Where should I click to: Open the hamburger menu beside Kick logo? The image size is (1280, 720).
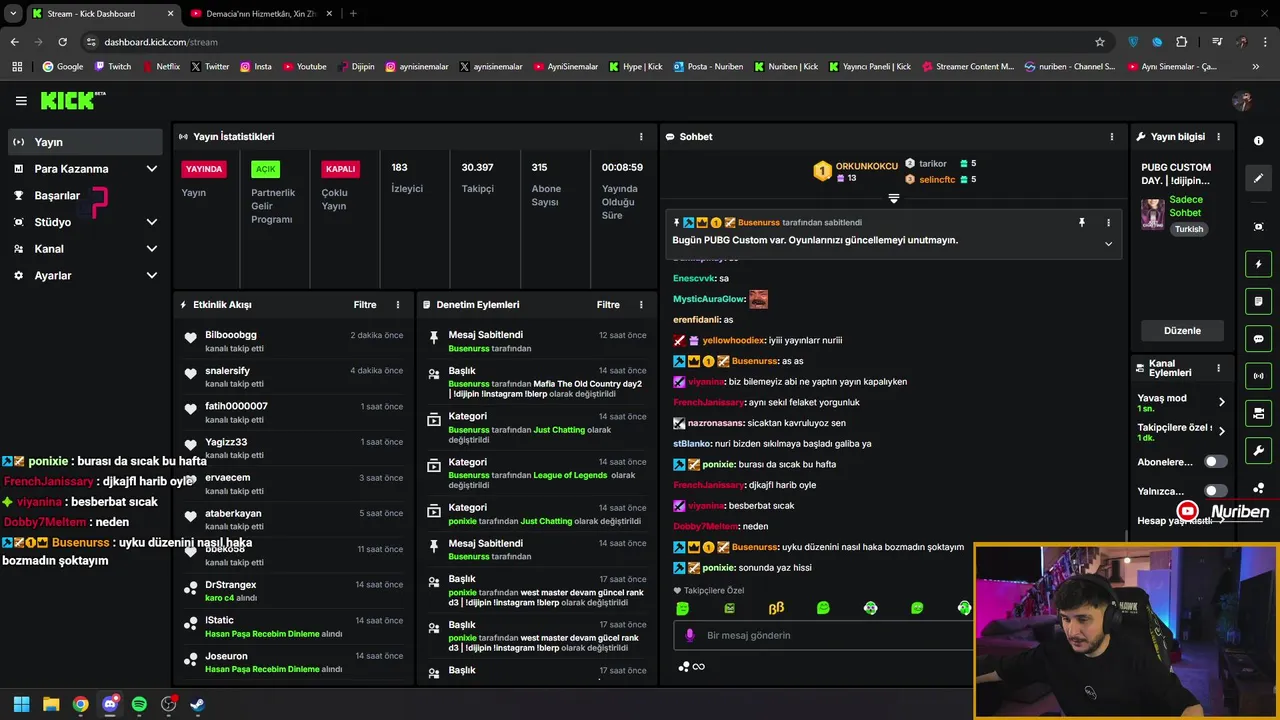pyautogui.click(x=21, y=101)
